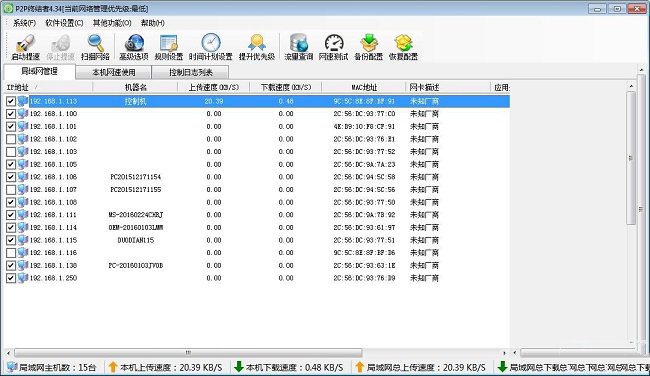Uncheck the checkbox for 192.168.1.113

(x=11, y=101)
